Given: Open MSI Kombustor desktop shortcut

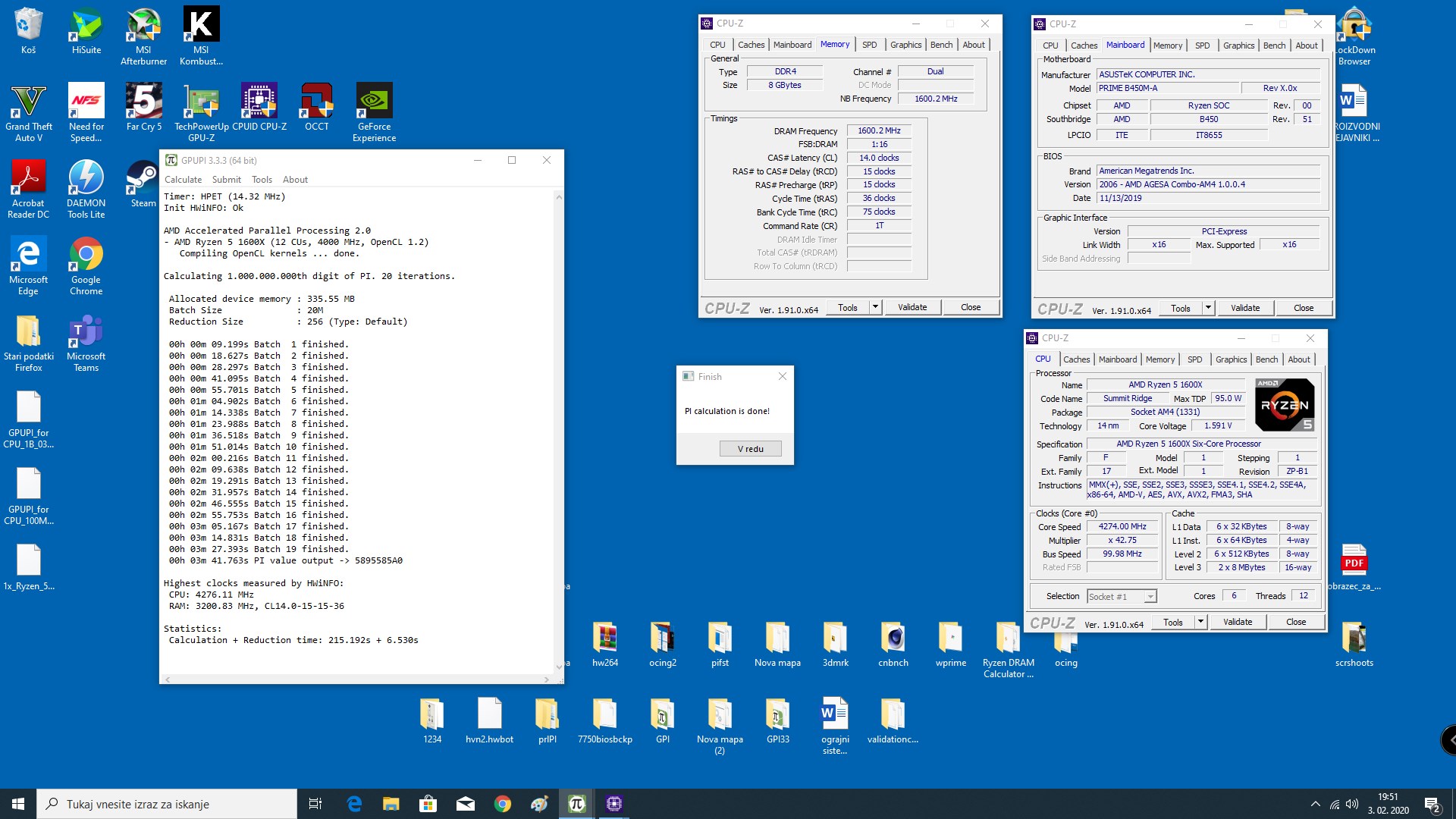Looking at the screenshot, I should 201,36.
